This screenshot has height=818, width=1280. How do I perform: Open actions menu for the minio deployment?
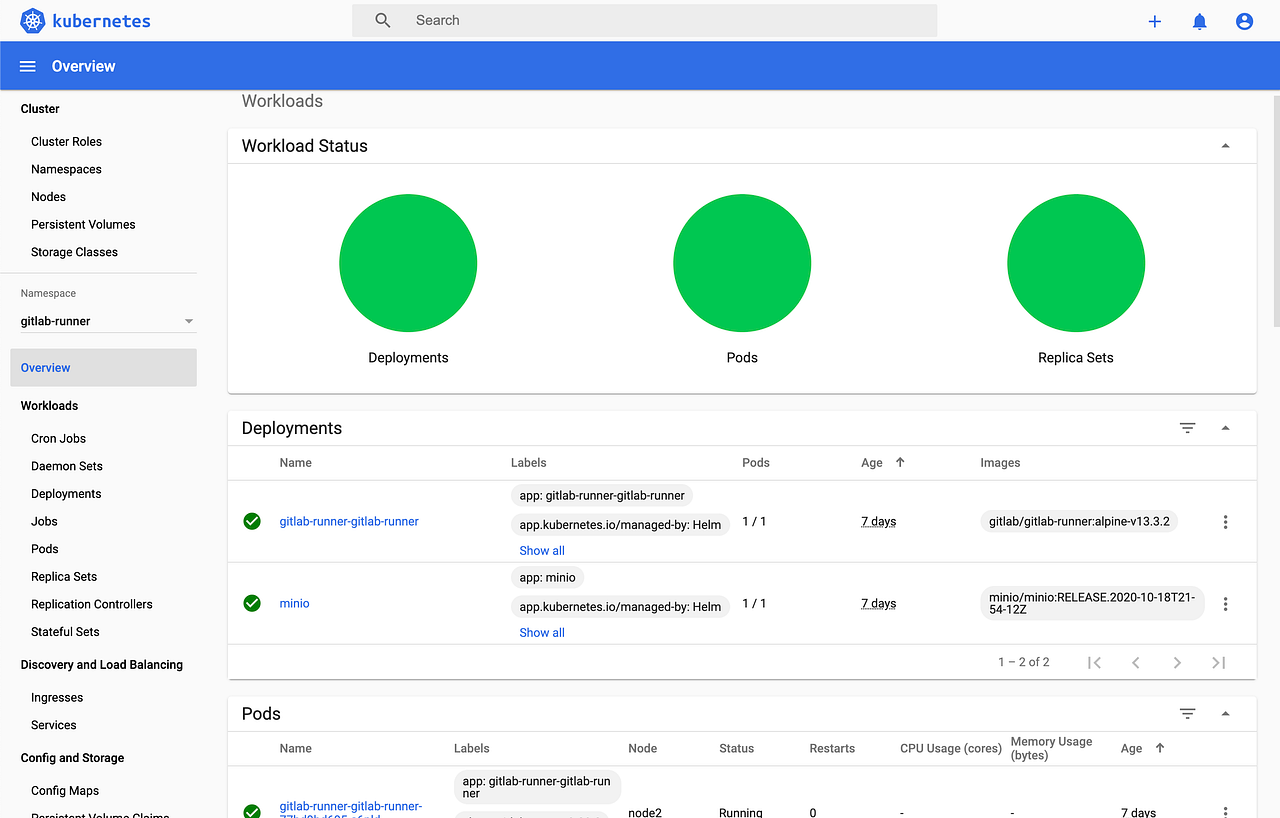[x=1225, y=603]
